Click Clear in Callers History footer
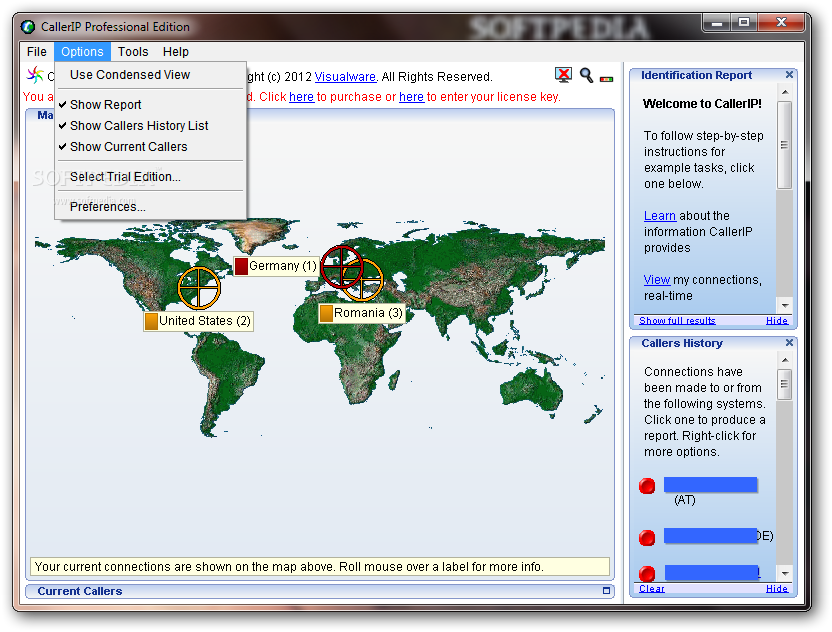The height and width of the screenshot is (632, 832). point(652,588)
